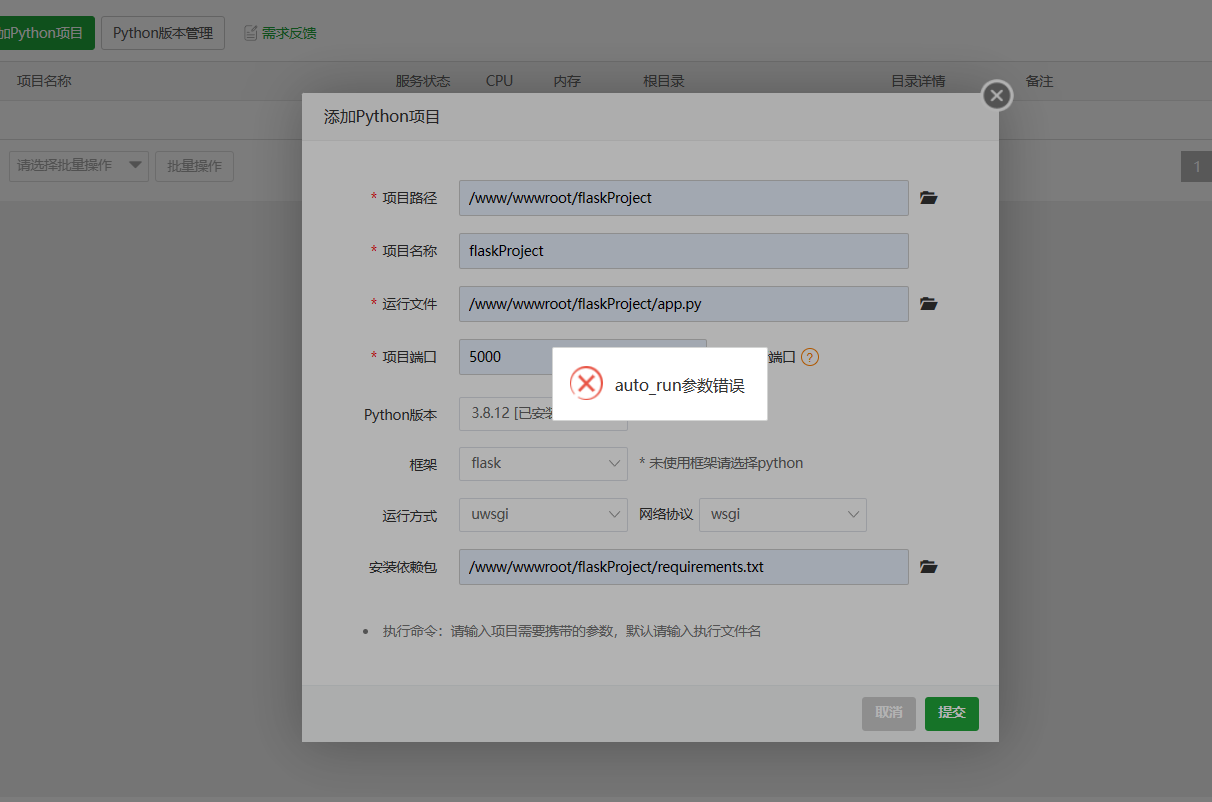Viewport: 1212px width, 802px height.
Task: Open the 请选择批量操作 dropdown
Action: point(79,166)
